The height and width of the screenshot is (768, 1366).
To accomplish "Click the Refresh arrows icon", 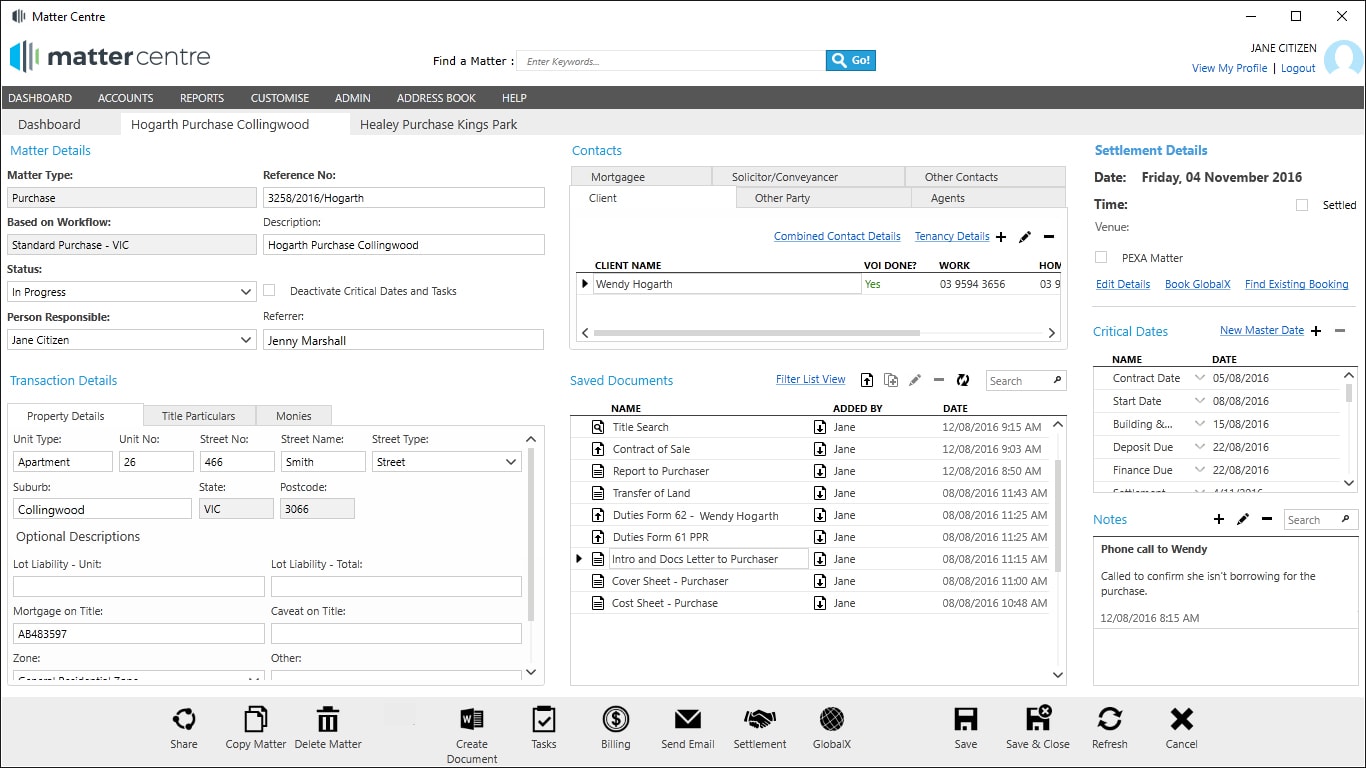I will coord(1110,719).
